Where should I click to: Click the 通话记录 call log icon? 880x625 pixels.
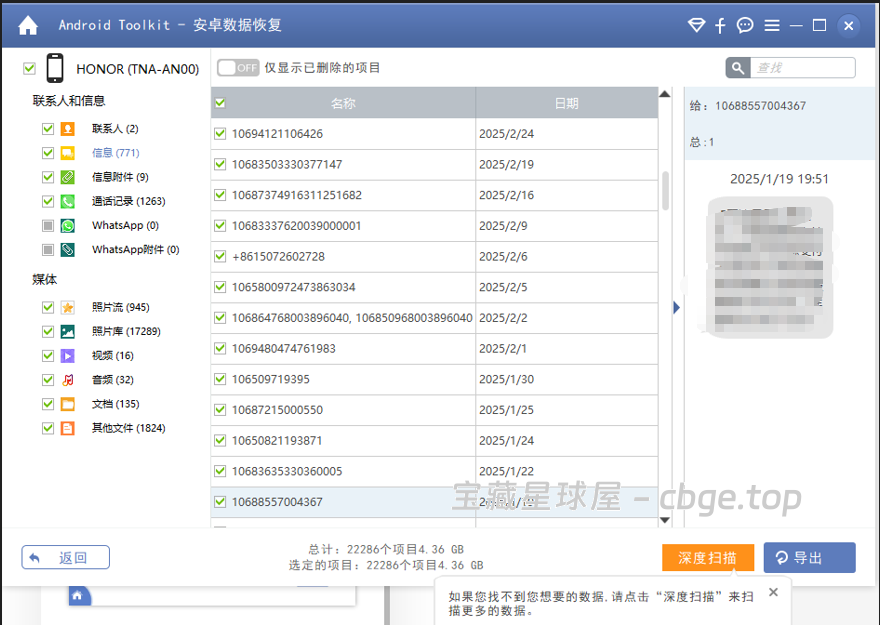[68, 200]
